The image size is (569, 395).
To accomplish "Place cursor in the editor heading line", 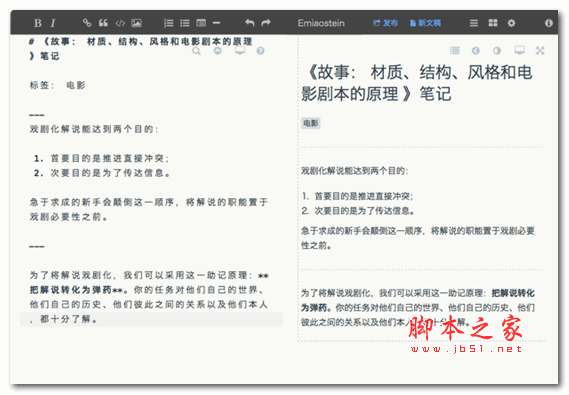I will (x=141, y=49).
